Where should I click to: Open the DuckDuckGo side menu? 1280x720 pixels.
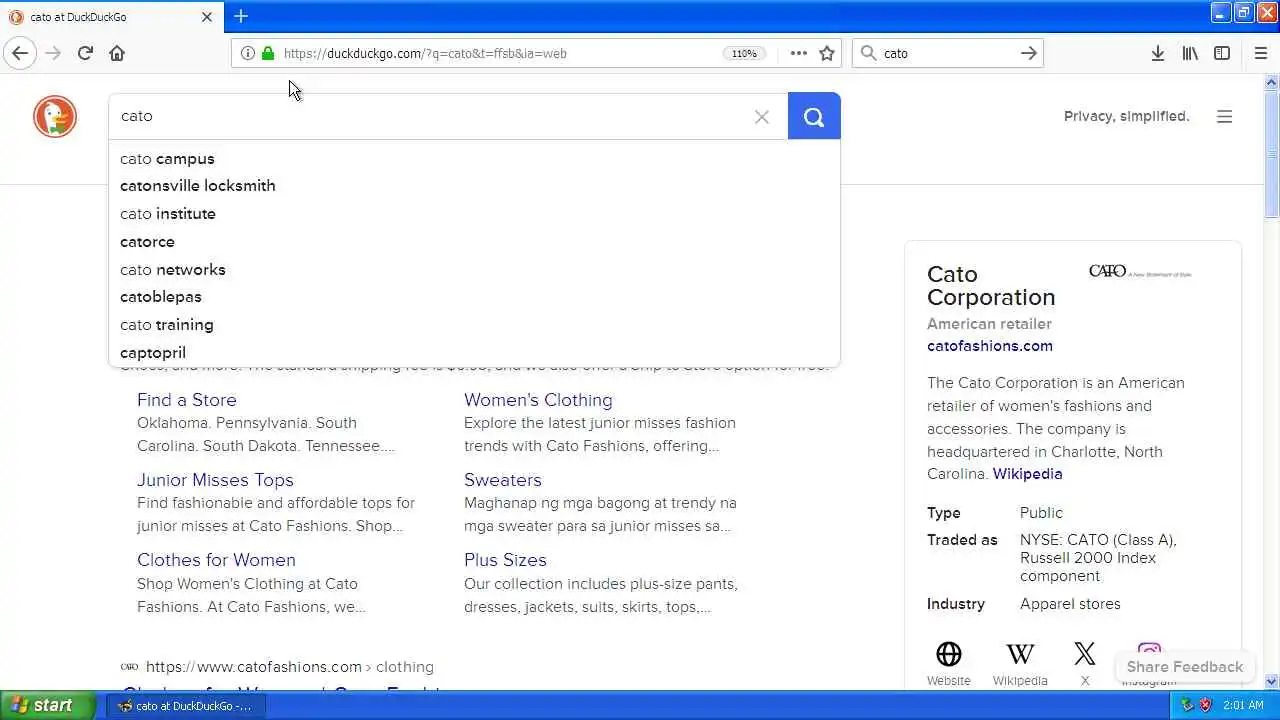(x=1224, y=116)
